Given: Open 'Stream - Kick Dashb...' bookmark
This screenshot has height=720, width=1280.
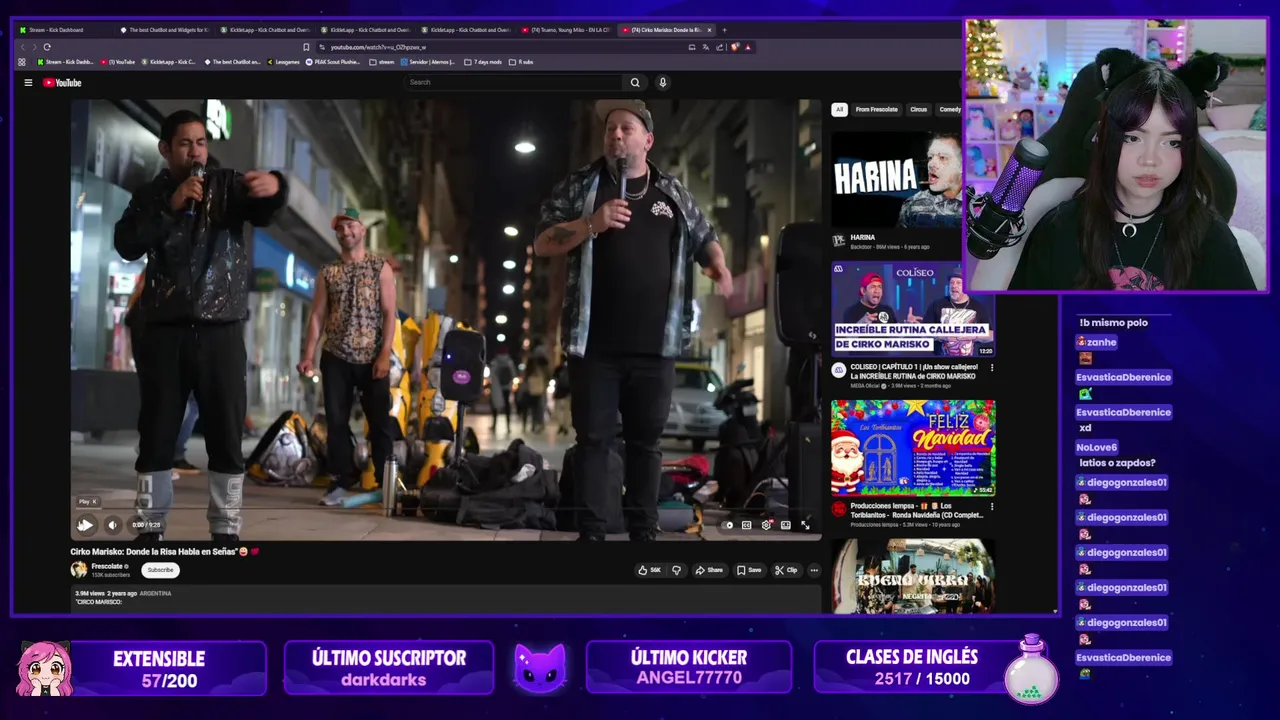Looking at the screenshot, I should pyautogui.click(x=66, y=62).
